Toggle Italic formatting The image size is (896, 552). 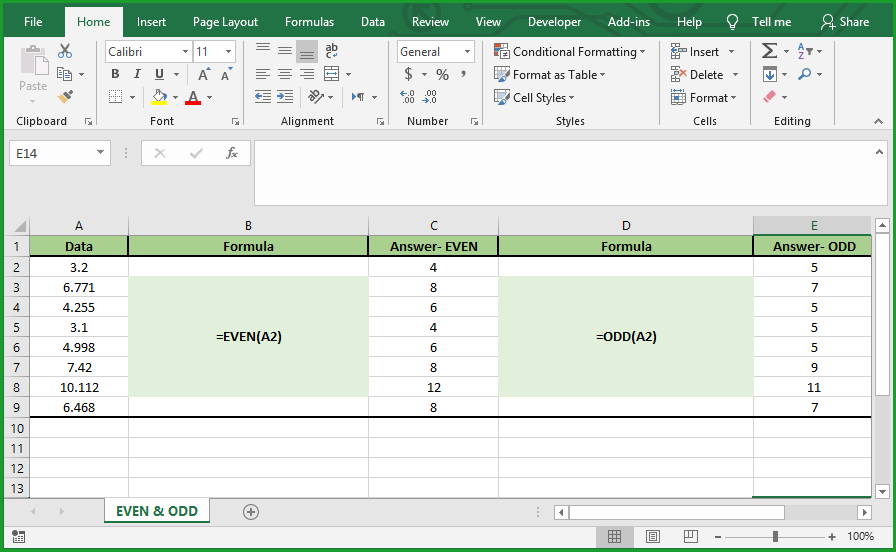(x=137, y=74)
